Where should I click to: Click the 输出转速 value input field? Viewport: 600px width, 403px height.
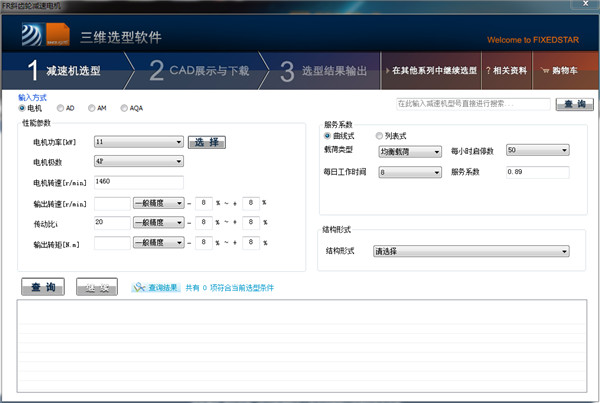(x=112, y=204)
